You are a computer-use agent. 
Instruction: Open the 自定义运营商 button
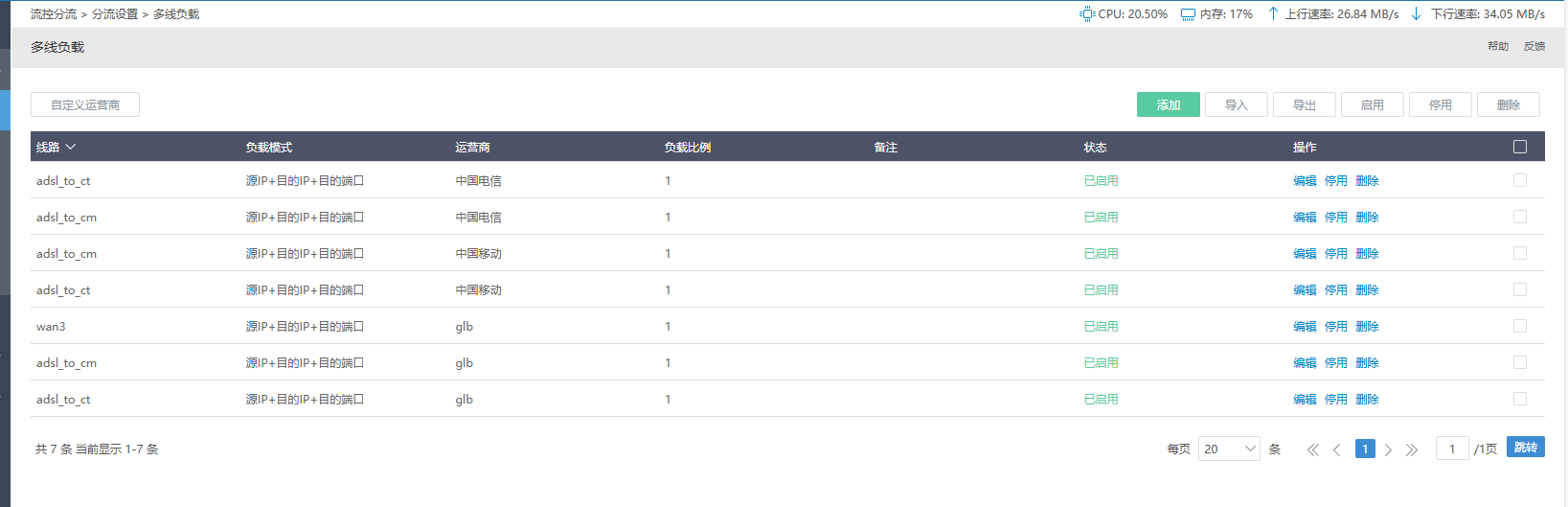click(85, 104)
